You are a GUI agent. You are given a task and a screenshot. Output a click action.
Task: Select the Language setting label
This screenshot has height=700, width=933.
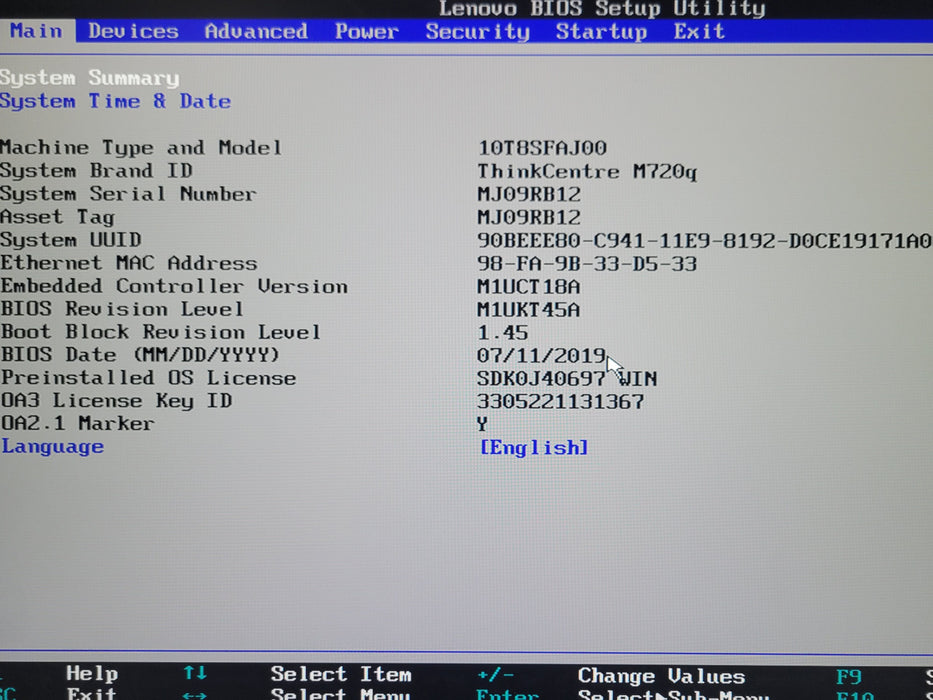(x=52, y=446)
